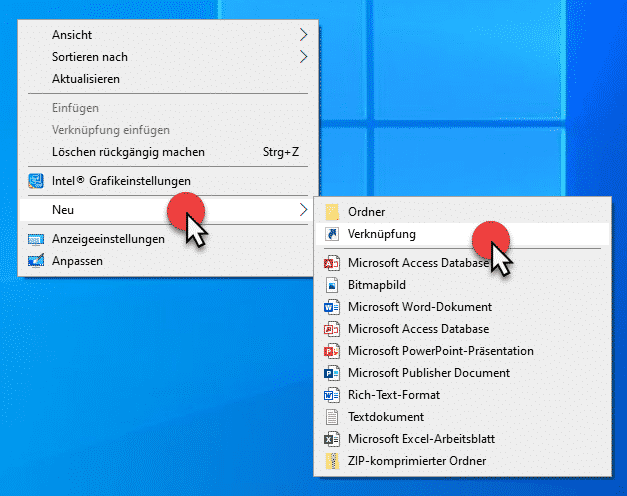Image resolution: width=627 pixels, height=496 pixels.
Task: Select the yellow Ordner folder icon
Action: [x=332, y=212]
